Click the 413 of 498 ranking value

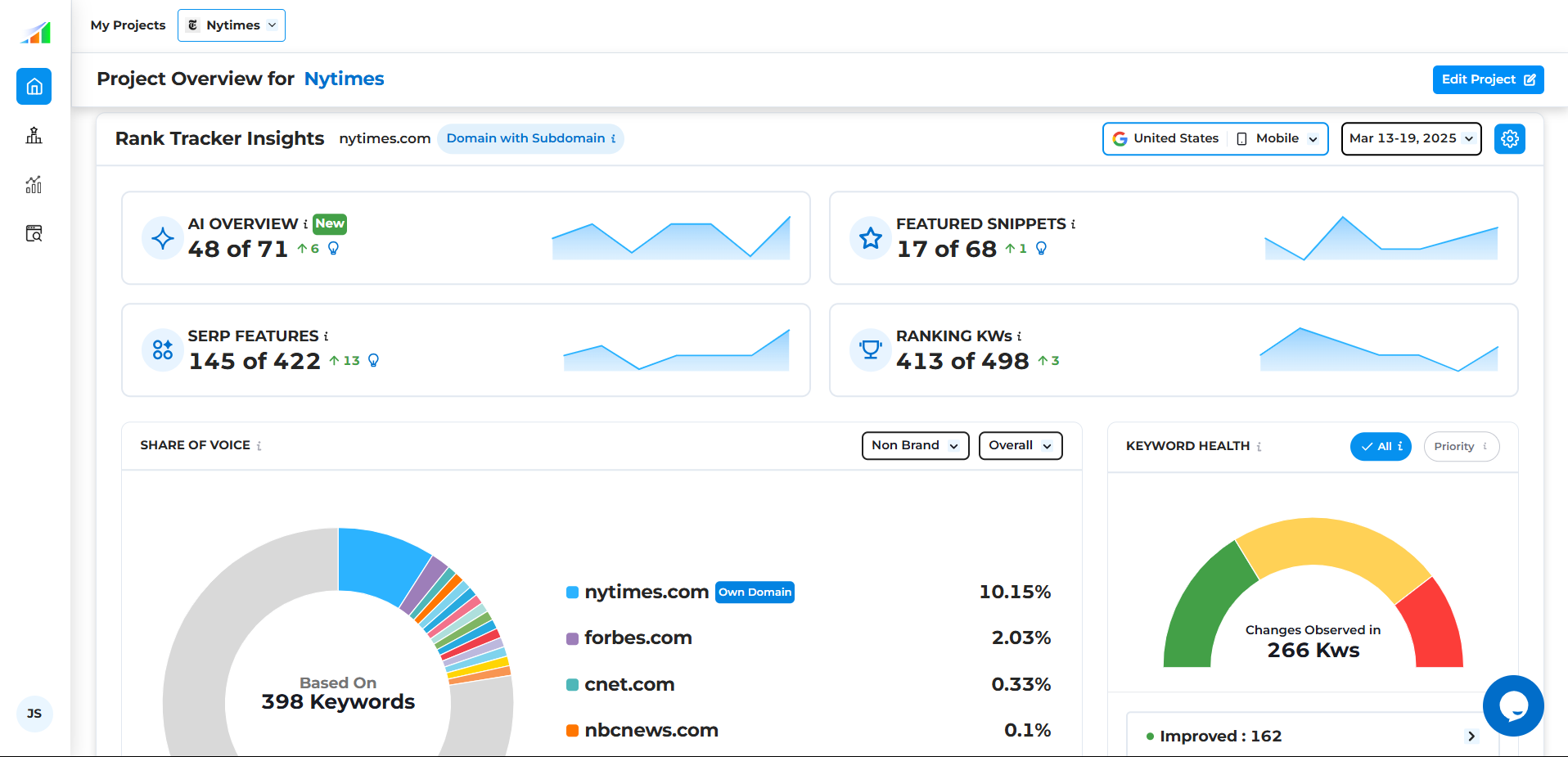(962, 361)
